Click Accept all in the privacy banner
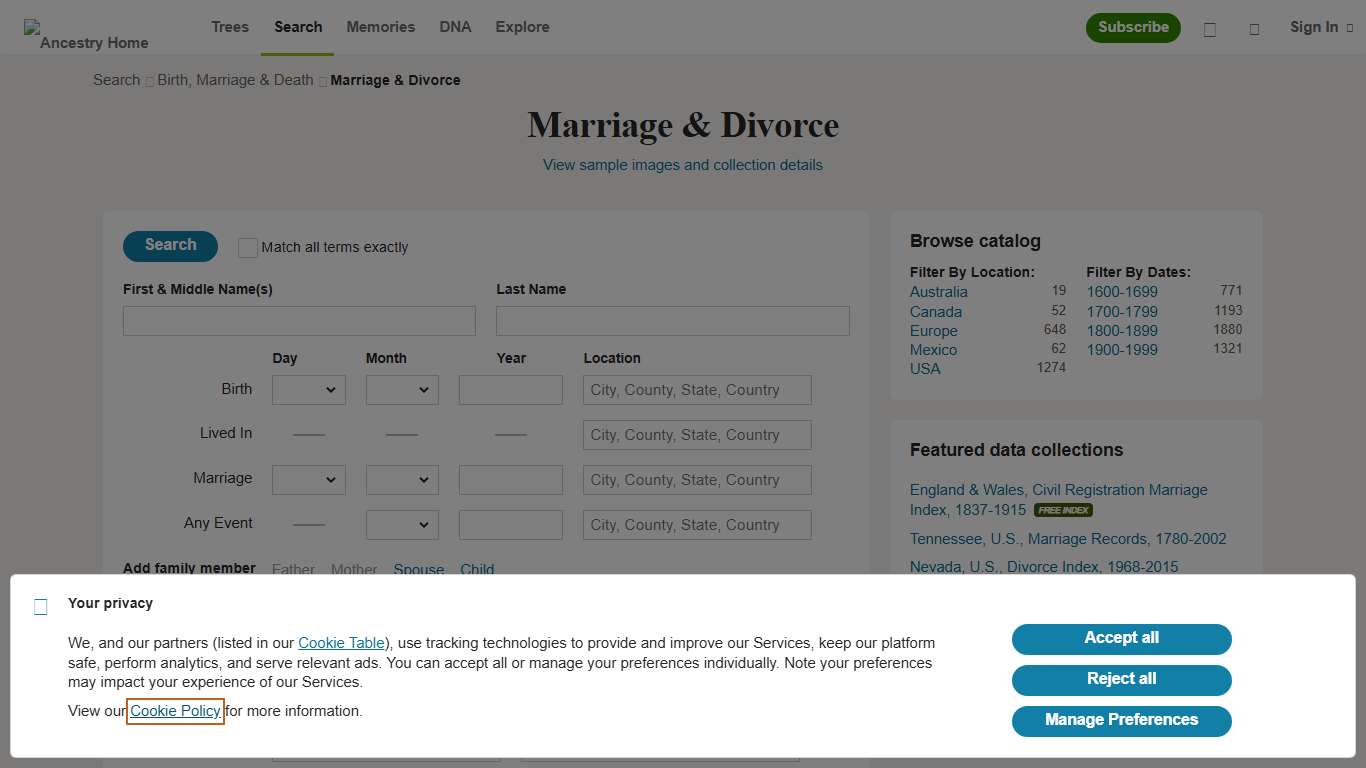Viewport: 1366px width, 768px height. pyautogui.click(x=1120, y=639)
